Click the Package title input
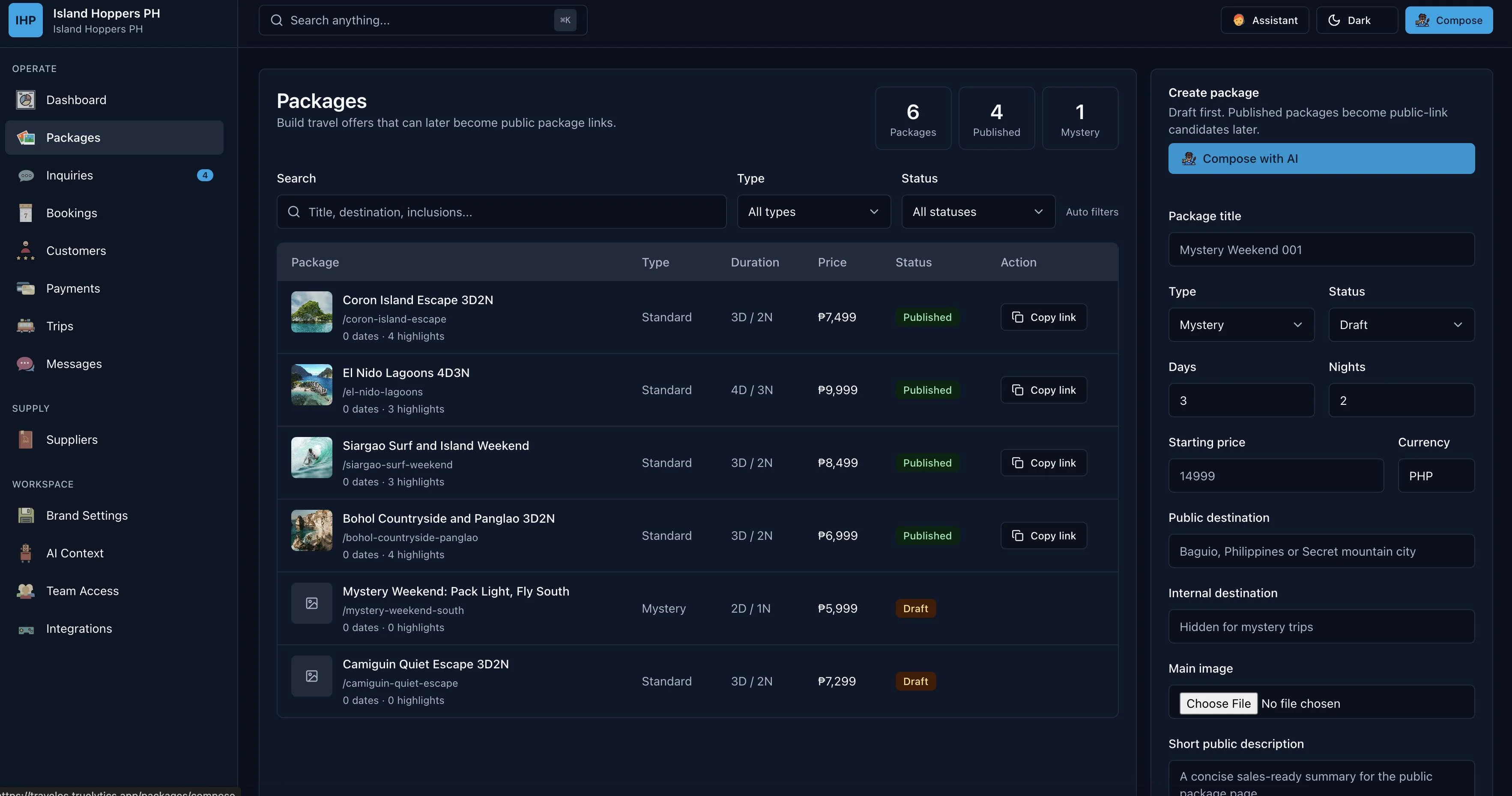This screenshot has width=1512, height=796. point(1321,249)
